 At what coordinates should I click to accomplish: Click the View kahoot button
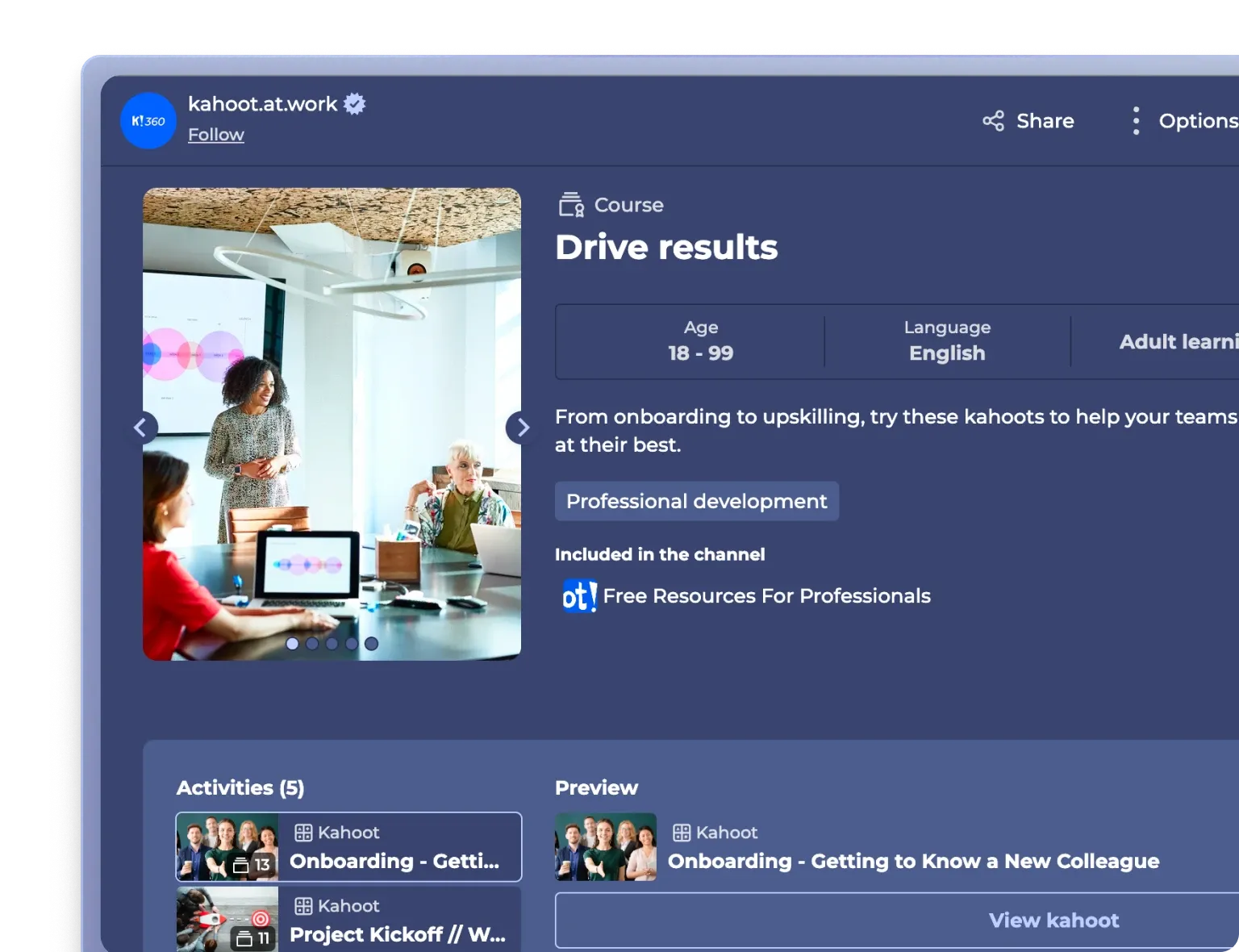pyautogui.click(x=897, y=921)
